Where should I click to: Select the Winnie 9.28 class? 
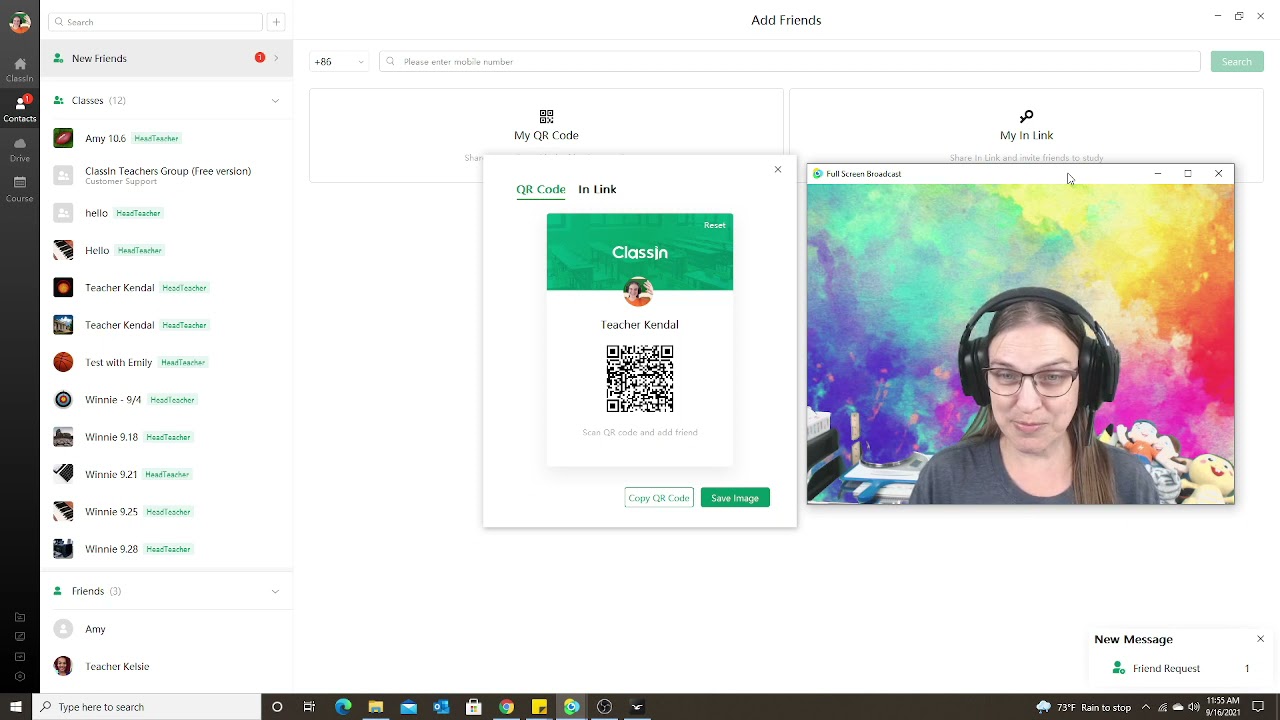(167, 549)
